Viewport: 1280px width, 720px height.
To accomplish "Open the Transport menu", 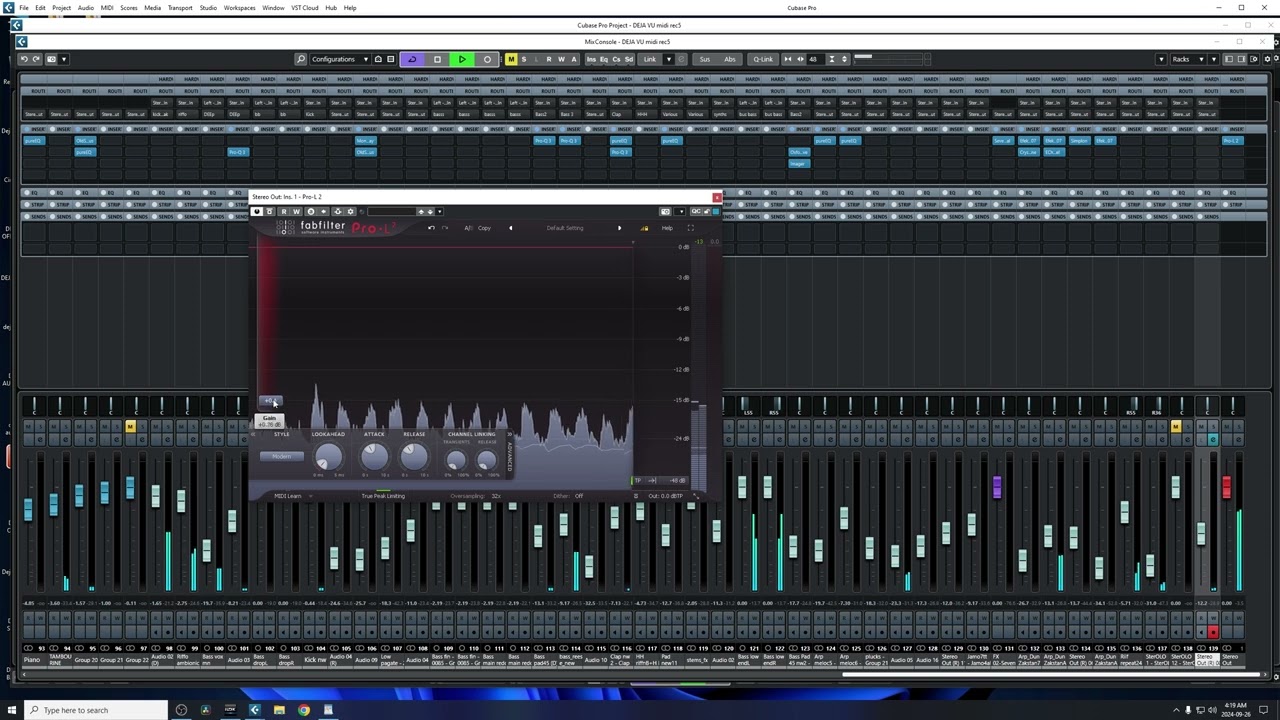I will pos(180,7).
